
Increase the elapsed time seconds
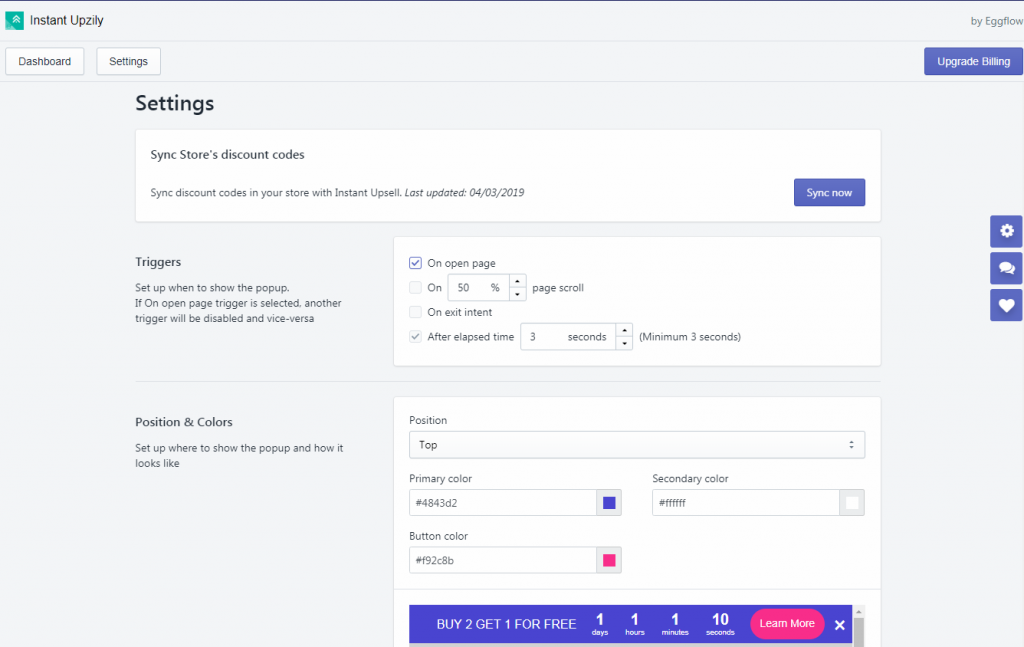click(624, 330)
